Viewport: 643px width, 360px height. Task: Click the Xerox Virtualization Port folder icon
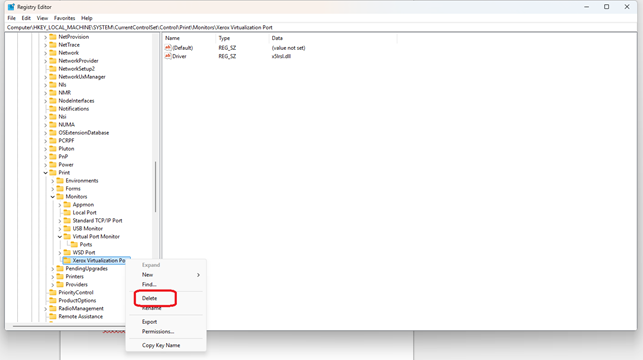(x=67, y=260)
